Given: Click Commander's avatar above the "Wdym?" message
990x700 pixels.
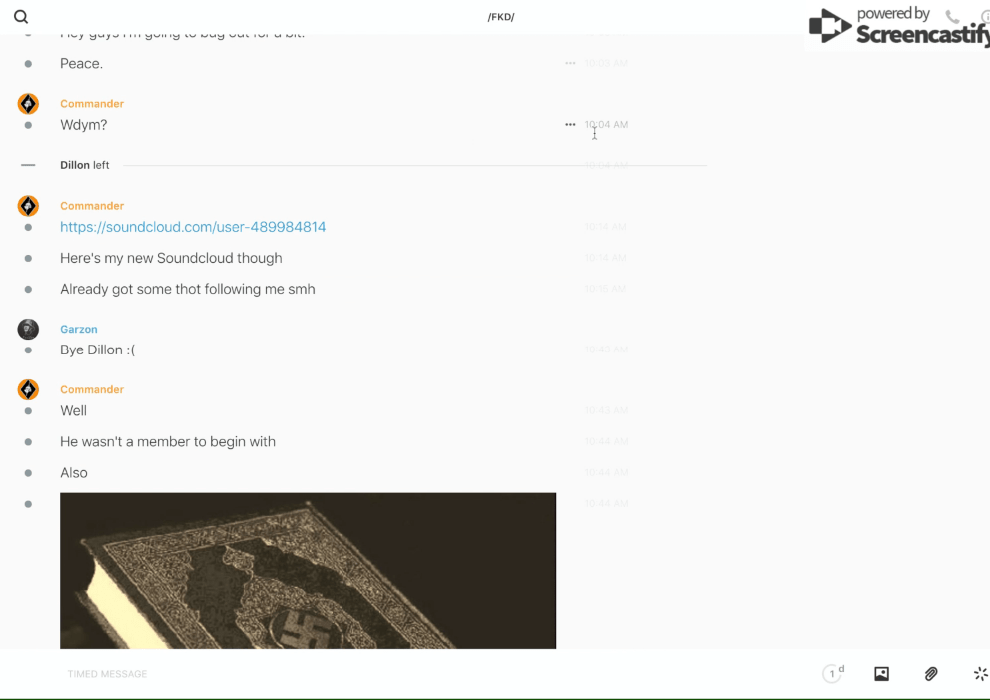Looking at the screenshot, I should 28,104.
